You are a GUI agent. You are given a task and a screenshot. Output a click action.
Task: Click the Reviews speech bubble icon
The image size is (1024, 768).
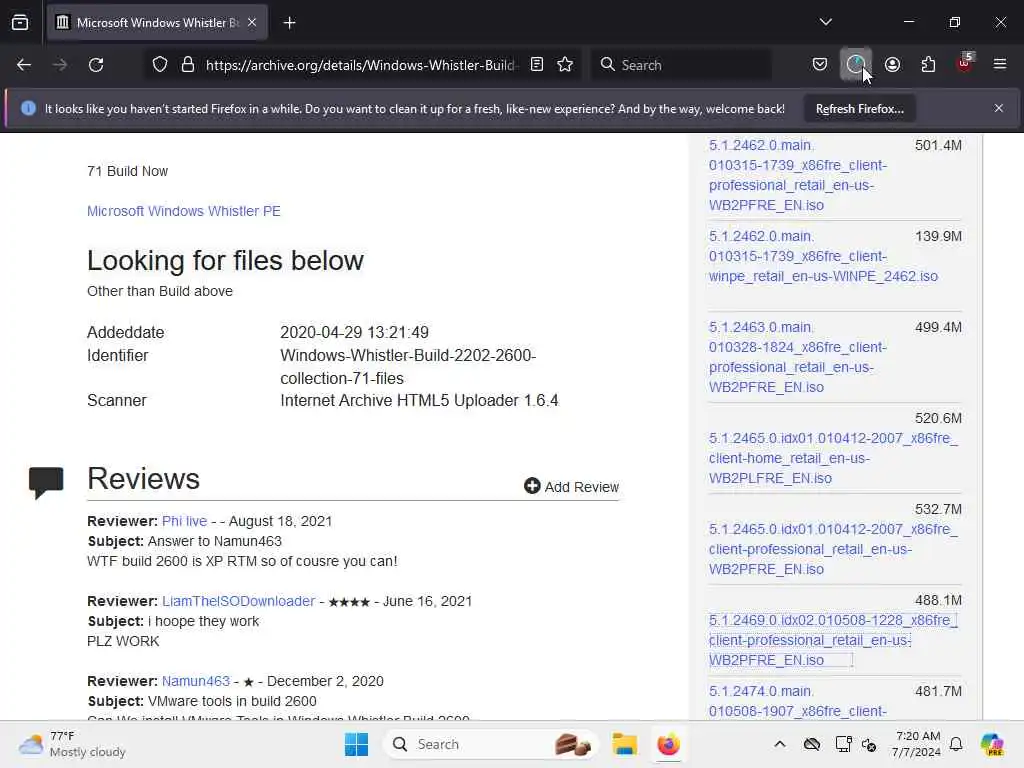tap(46, 483)
